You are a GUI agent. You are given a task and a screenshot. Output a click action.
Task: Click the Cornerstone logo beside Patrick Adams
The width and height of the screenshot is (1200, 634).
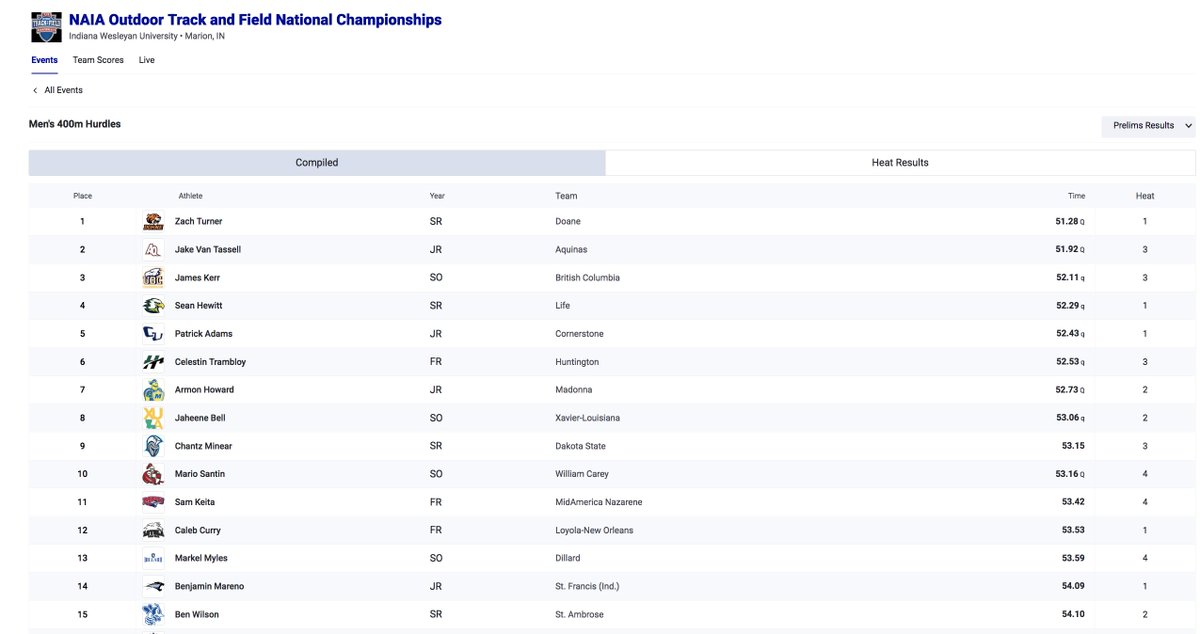(x=153, y=334)
